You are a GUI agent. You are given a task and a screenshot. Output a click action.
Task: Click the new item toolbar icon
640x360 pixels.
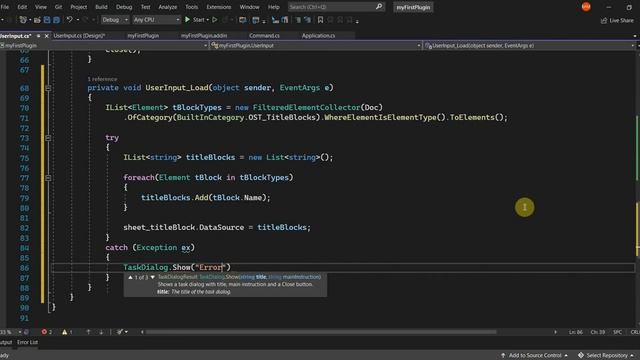(x=23, y=20)
